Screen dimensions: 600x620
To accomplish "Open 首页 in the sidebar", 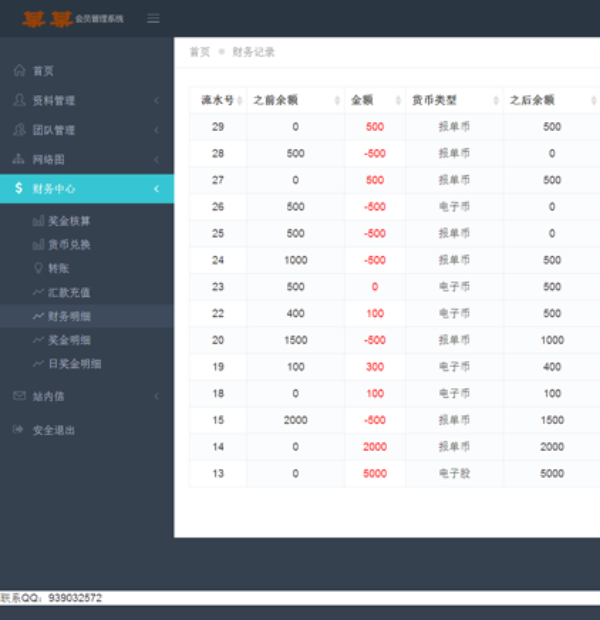I will (87, 71).
